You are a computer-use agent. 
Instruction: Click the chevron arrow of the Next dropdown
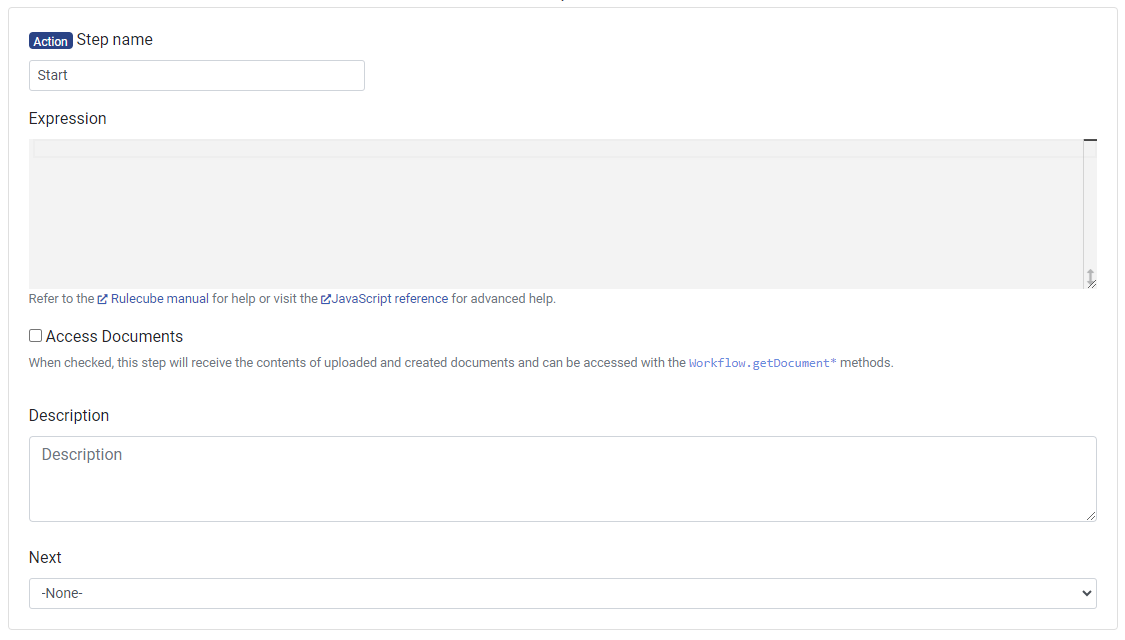[x=1088, y=593]
